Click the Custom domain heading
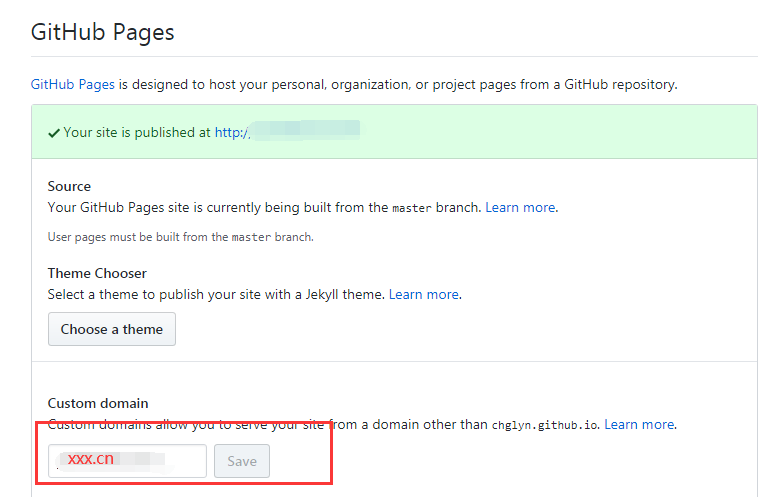The height and width of the screenshot is (497, 773). pos(98,403)
